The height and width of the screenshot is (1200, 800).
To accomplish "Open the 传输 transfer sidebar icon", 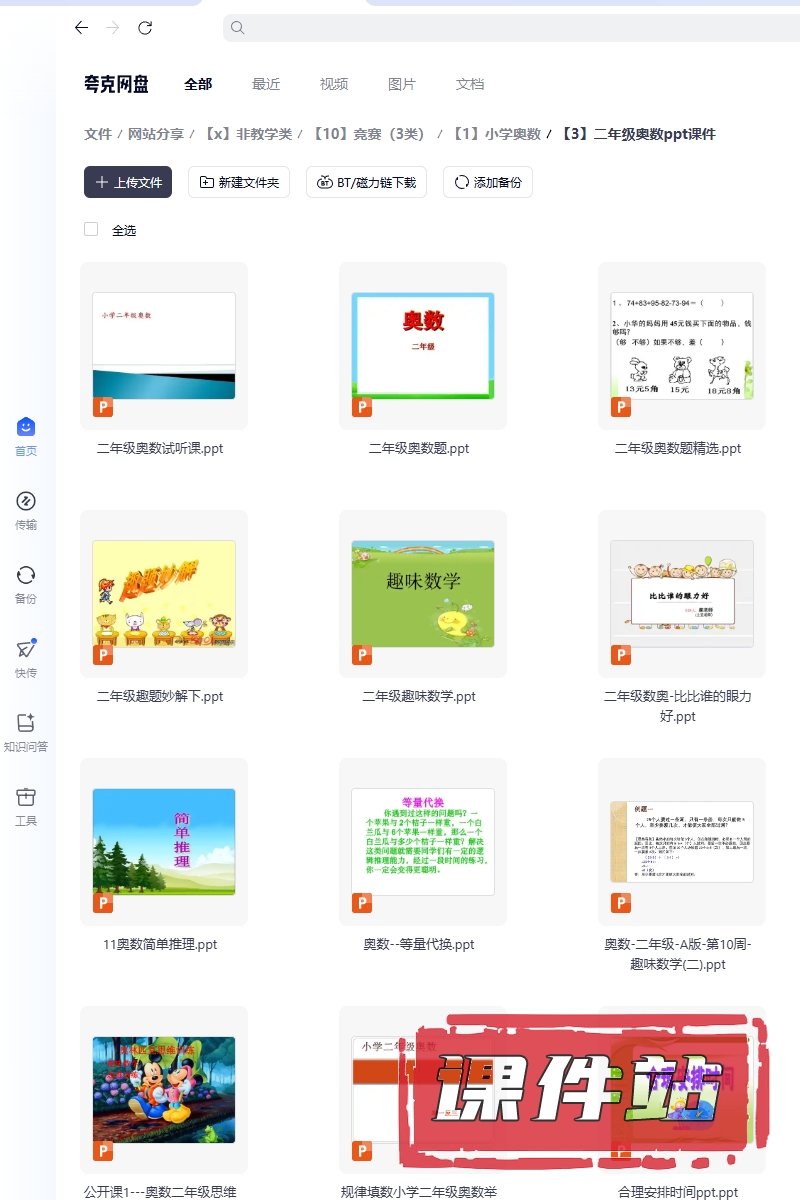I will click(x=26, y=502).
